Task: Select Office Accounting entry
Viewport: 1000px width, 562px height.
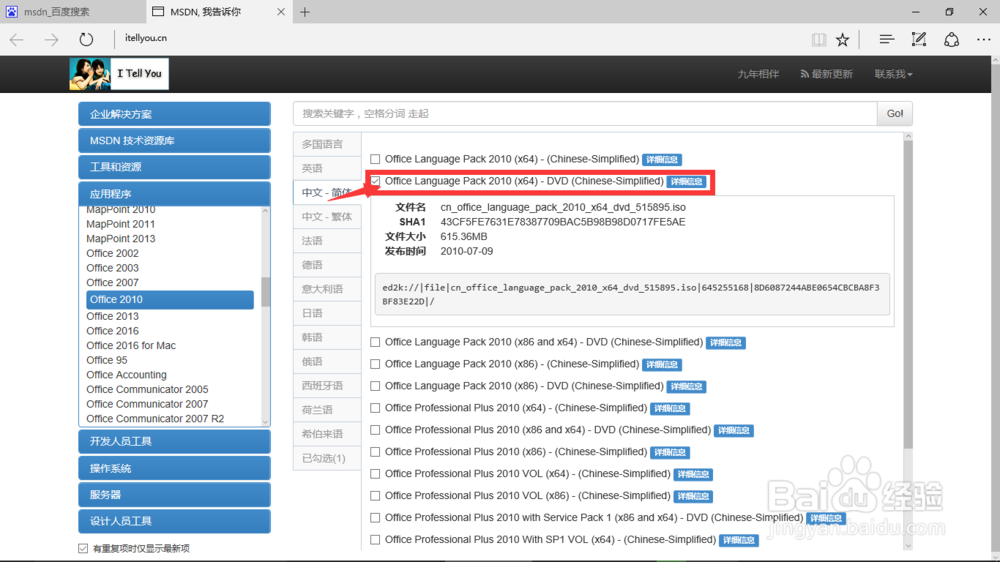Action: pos(126,375)
